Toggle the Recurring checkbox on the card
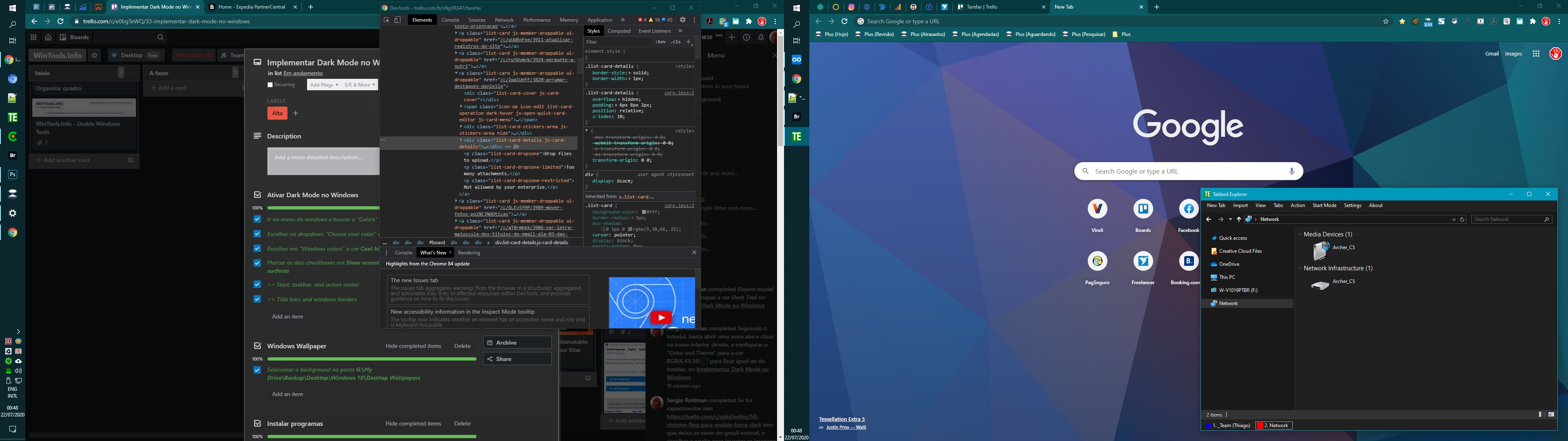 [270, 85]
